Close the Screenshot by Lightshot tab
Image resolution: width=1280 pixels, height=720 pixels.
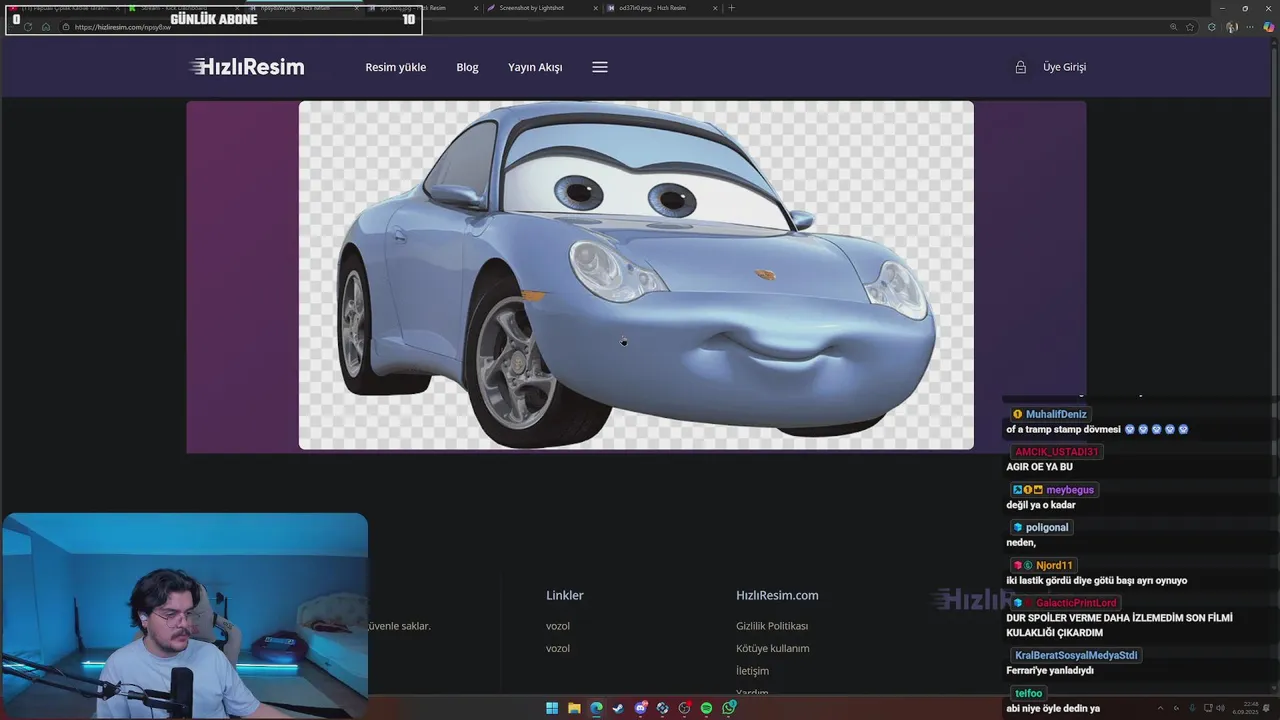coord(596,8)
